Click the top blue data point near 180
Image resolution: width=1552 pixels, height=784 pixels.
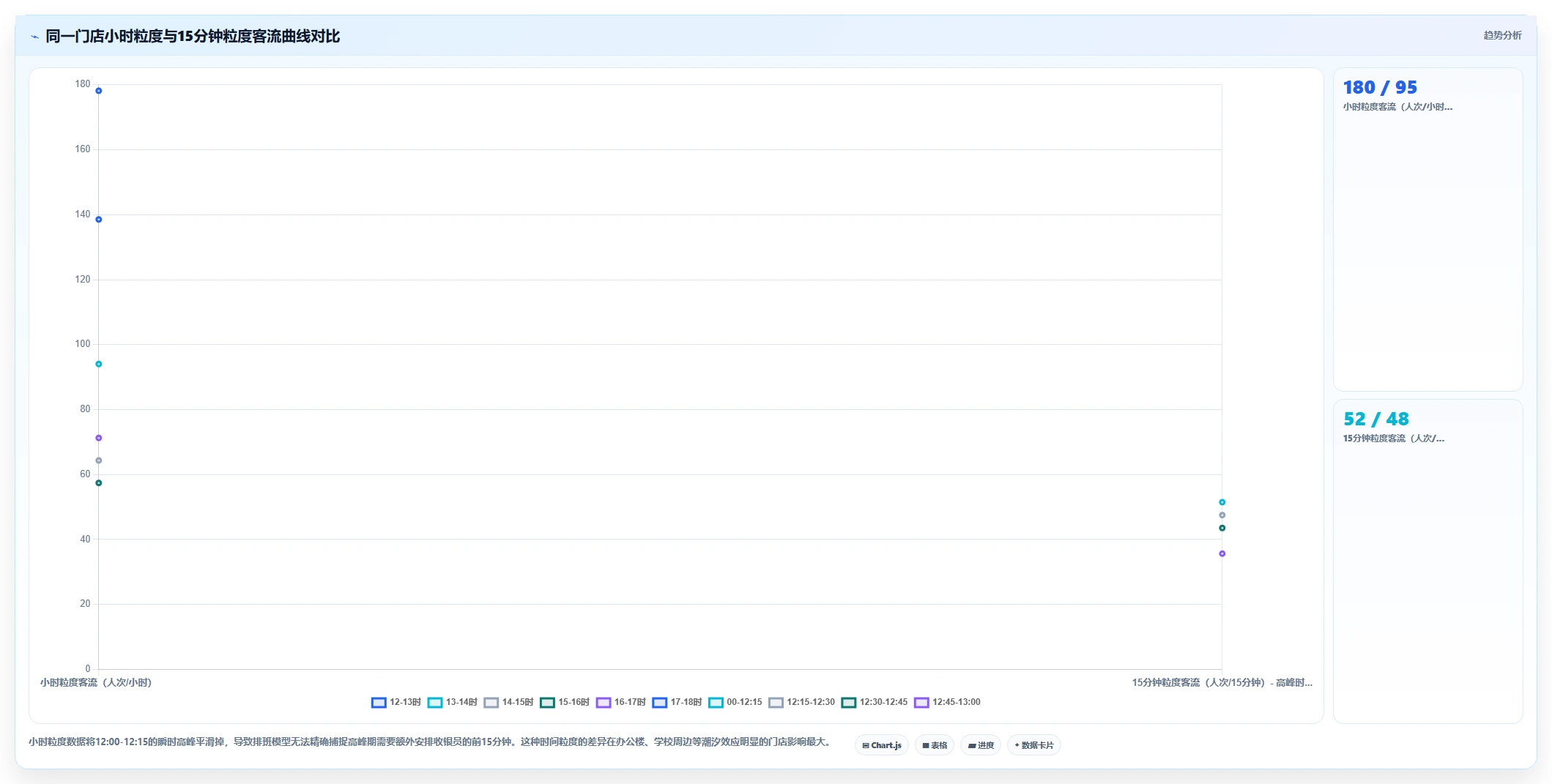98,91
